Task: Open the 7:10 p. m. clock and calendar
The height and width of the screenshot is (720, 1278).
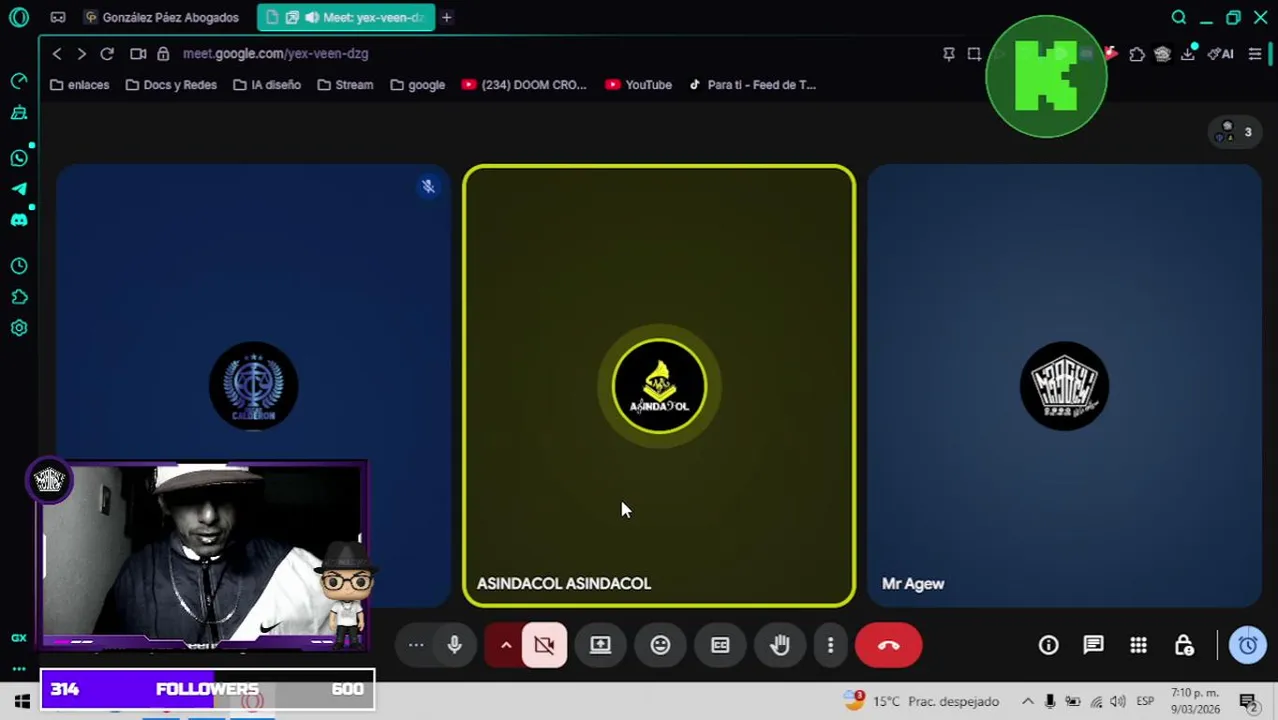Action: [1195, 701]
